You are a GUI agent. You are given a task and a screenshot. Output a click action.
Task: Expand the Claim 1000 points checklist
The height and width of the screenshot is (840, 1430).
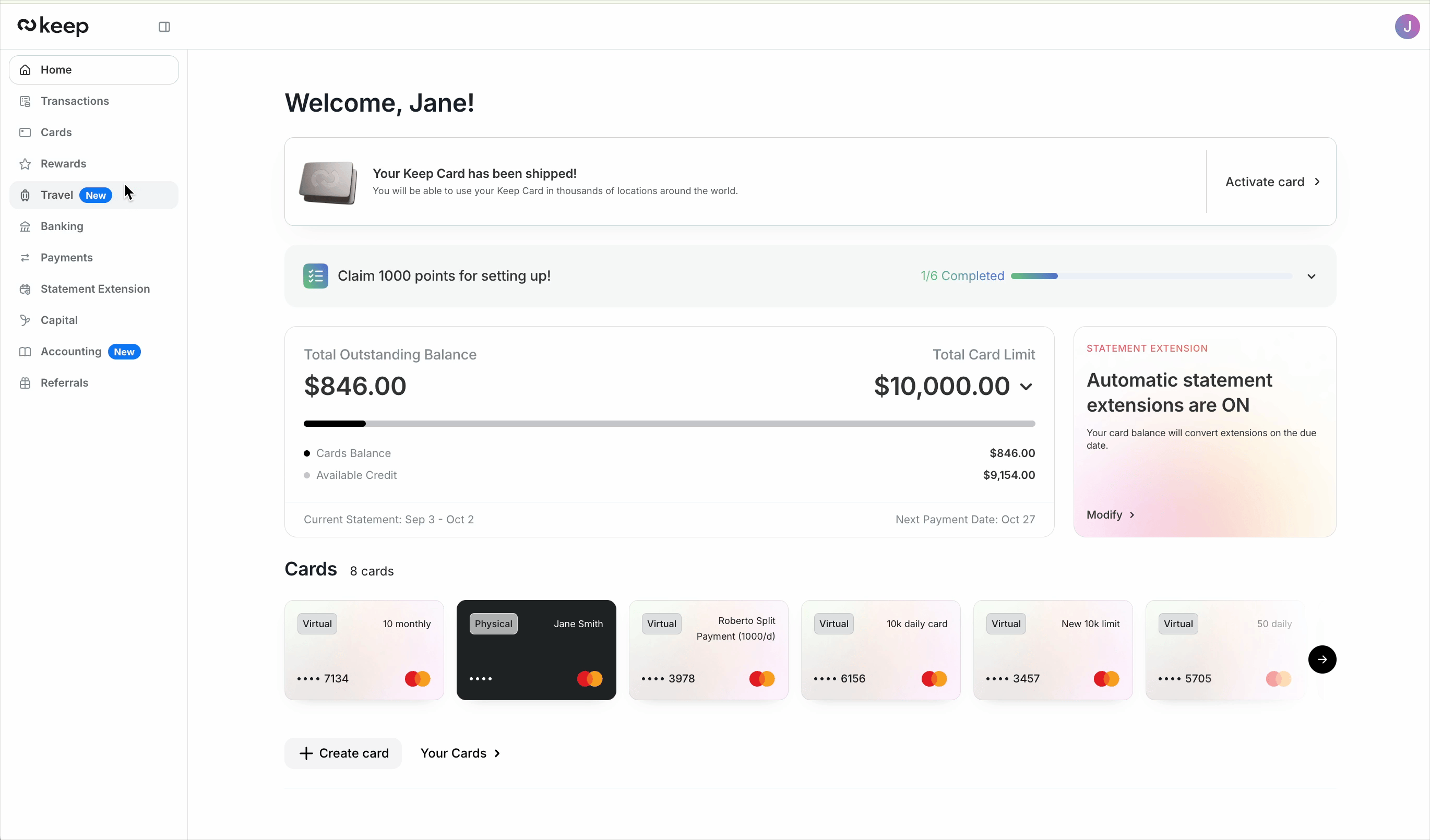tap(1311, 276)
